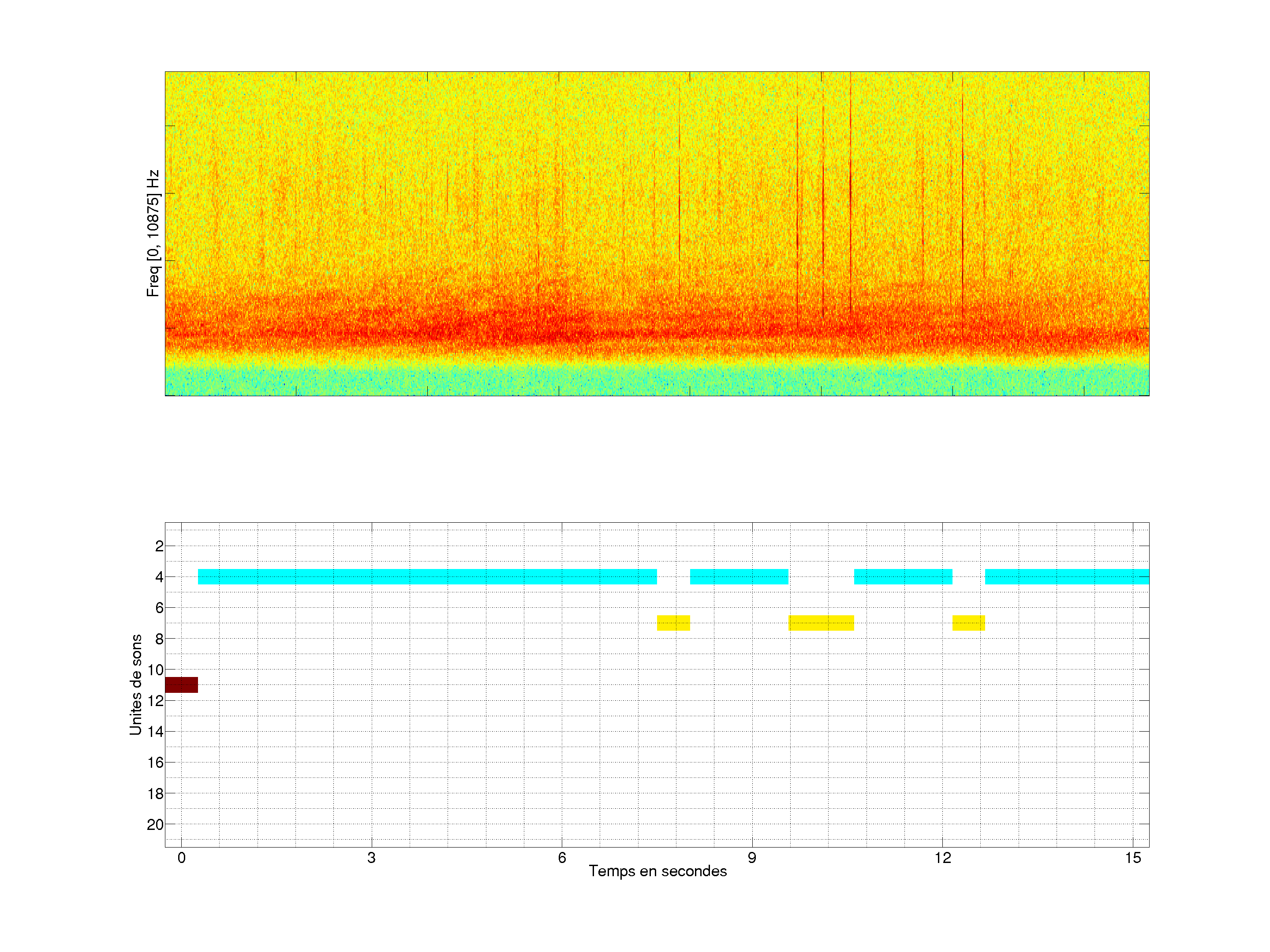Click the dark red bar at unit 11
This screenshot has height=952, width=1270.
[x=181, y=684]
